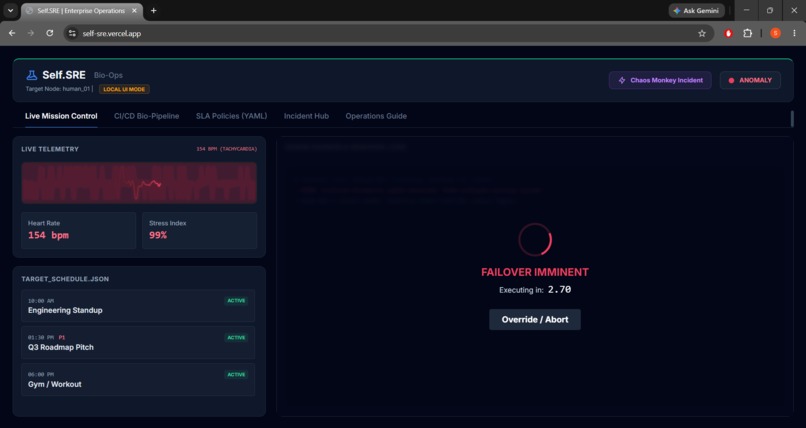This screenshot has height=428, width=806.
Task: Trigger the Chaos Monkey Incident button
Action: click(660, 80)
